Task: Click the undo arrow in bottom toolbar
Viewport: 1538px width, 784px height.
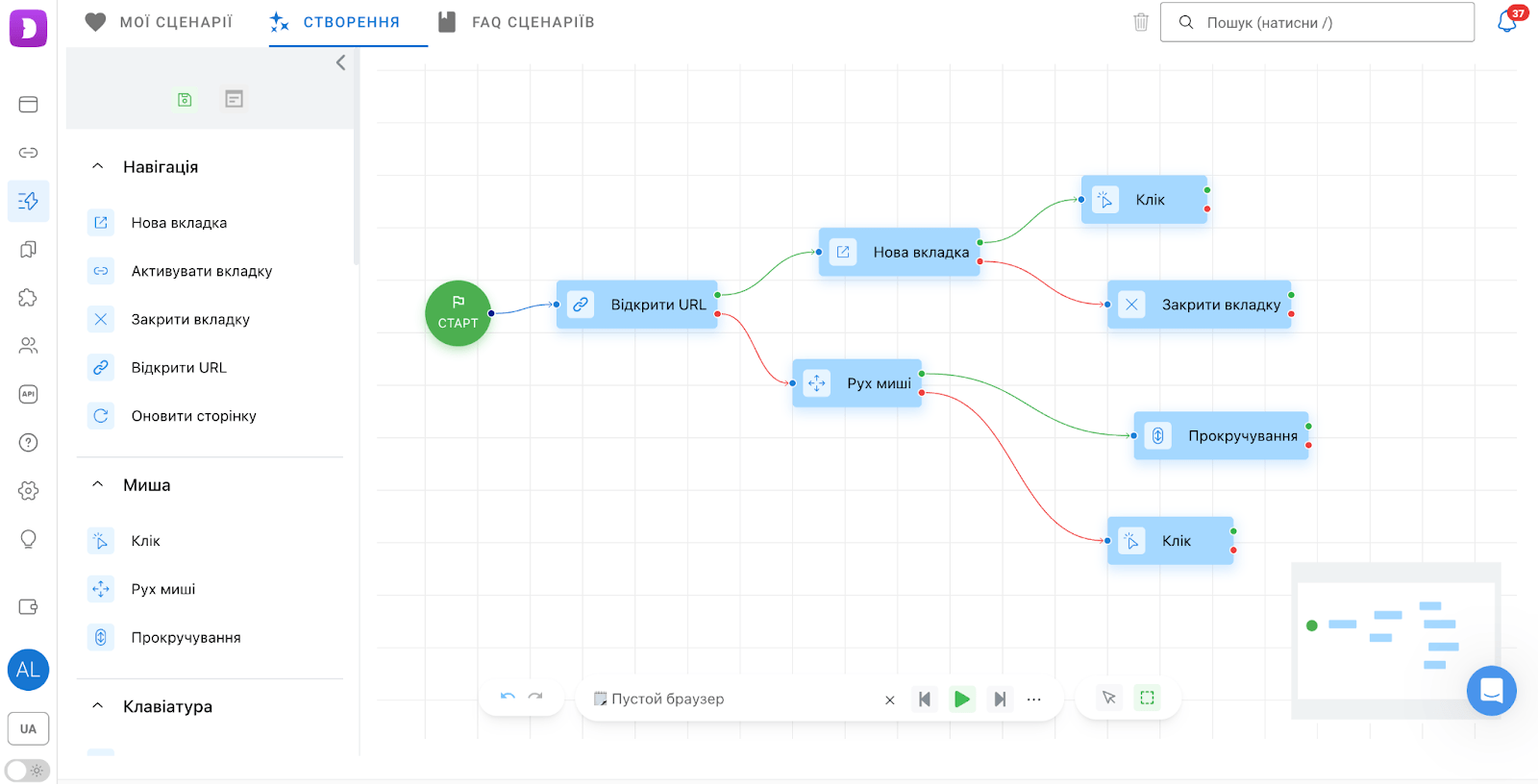Action: pos(508,698)
